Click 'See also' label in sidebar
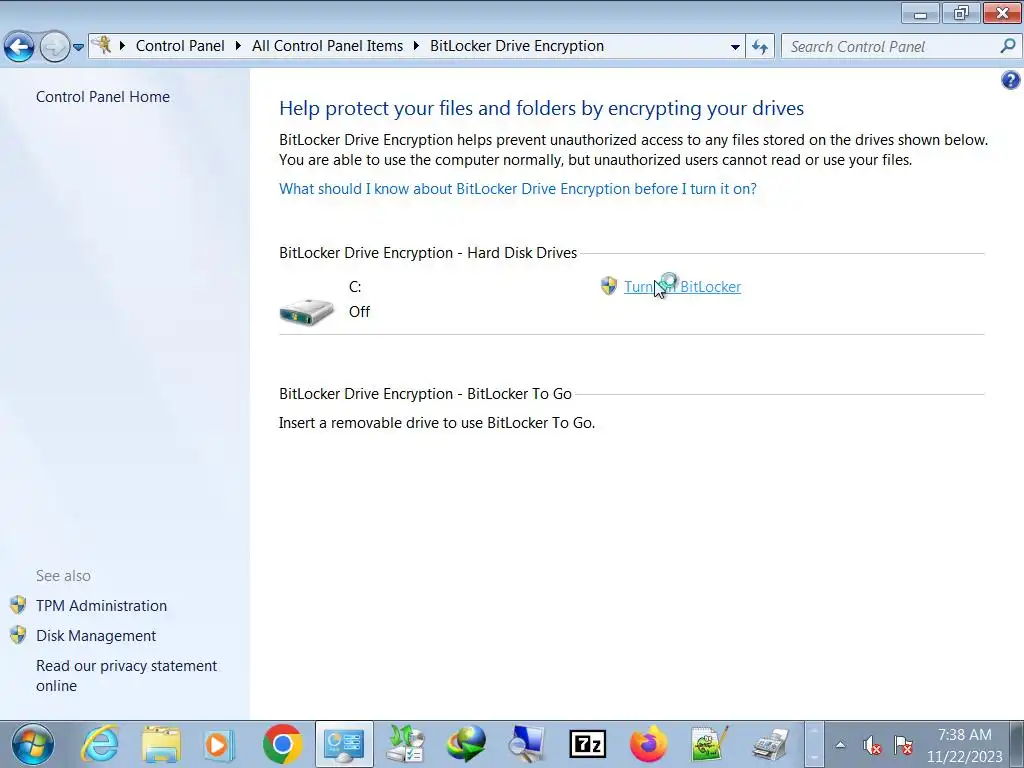 coord(63,575)
